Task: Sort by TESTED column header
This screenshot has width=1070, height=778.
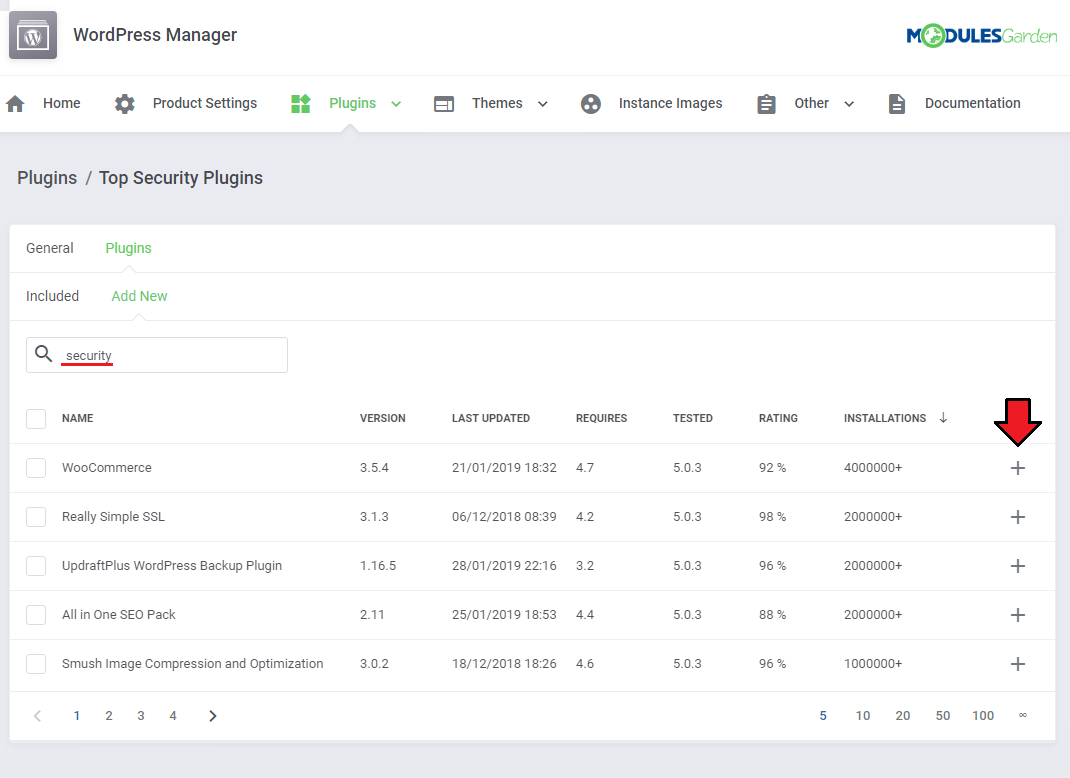Action: [693, 418]
